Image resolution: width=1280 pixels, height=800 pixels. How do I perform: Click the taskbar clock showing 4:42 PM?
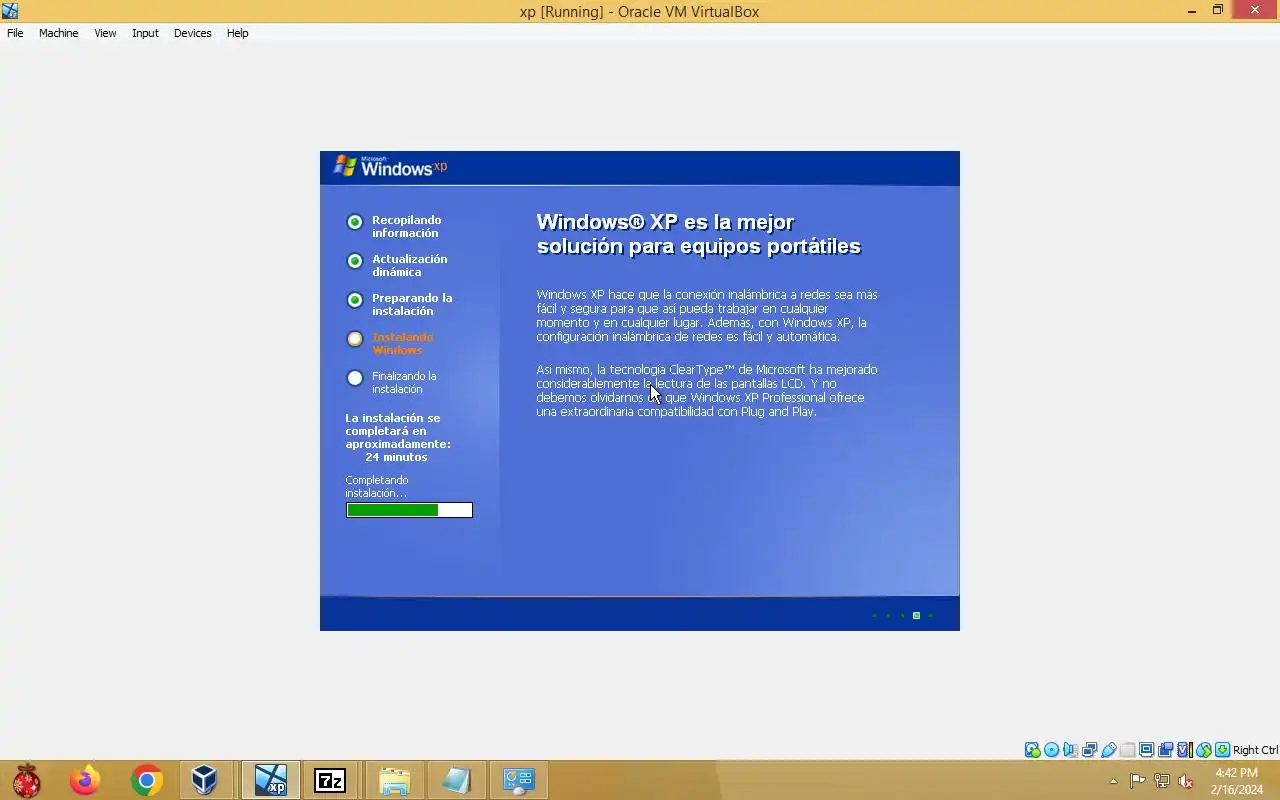tap(1236, 781)
